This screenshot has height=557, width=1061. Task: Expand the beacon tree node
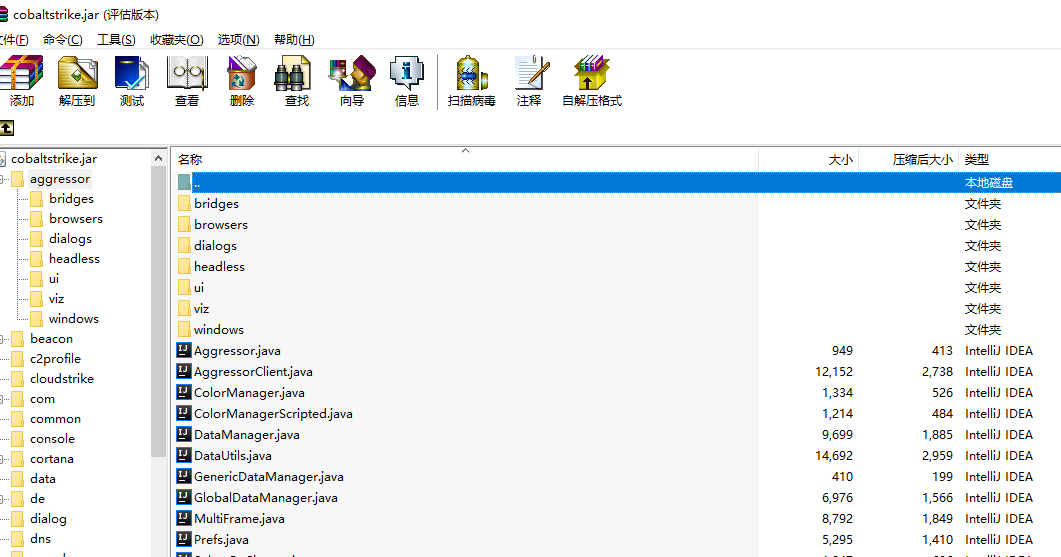pos(2,339)
